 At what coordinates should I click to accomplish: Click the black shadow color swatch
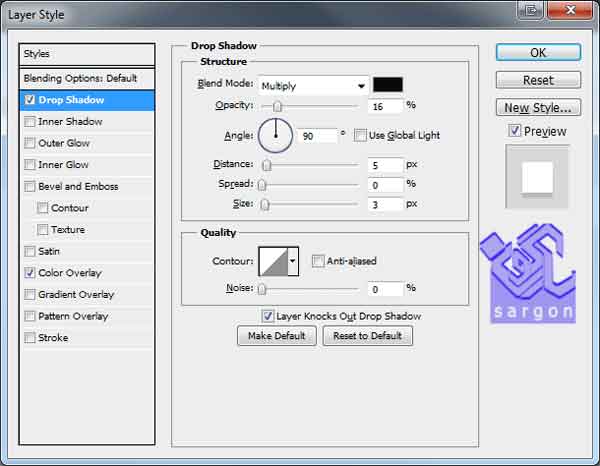pyautogui.click(x=388, y=85)
